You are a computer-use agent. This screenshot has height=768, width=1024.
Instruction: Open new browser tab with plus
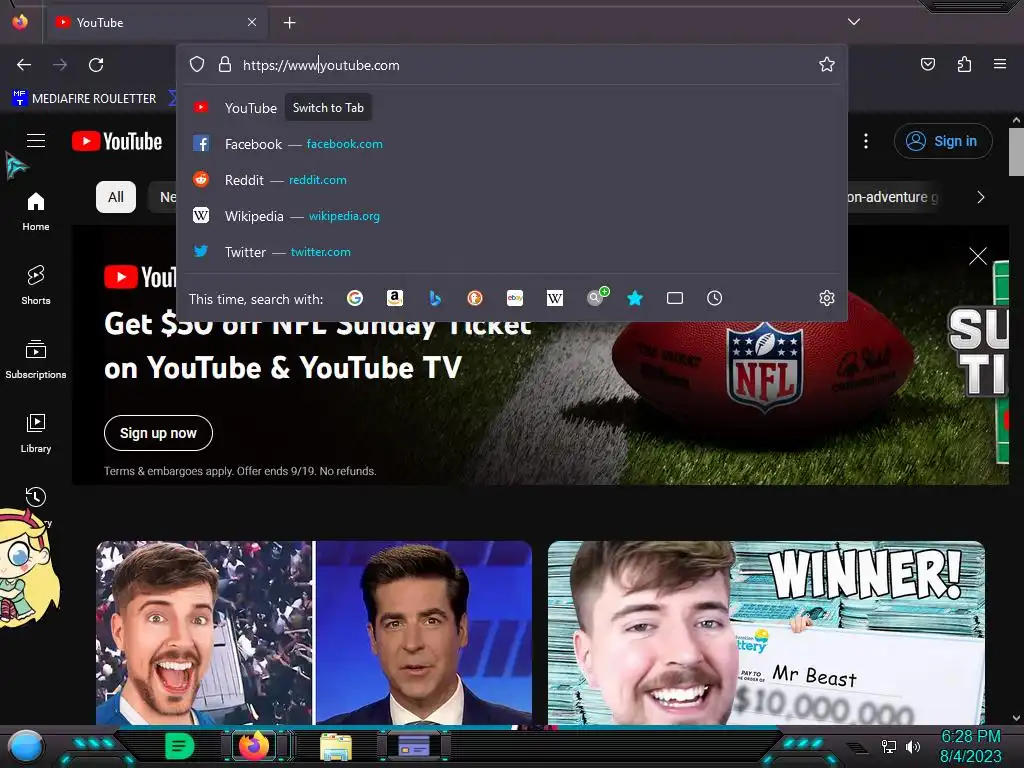pyautogui.click(x=289, y=23)
